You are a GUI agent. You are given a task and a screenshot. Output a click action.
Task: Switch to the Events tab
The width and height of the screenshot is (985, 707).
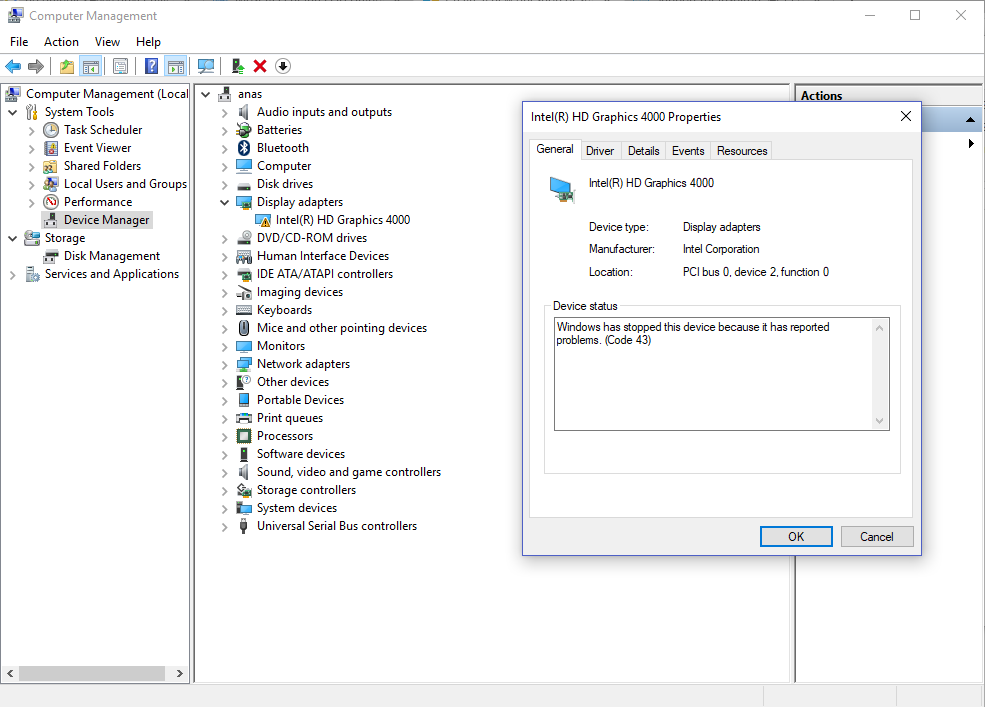point(688,151)
